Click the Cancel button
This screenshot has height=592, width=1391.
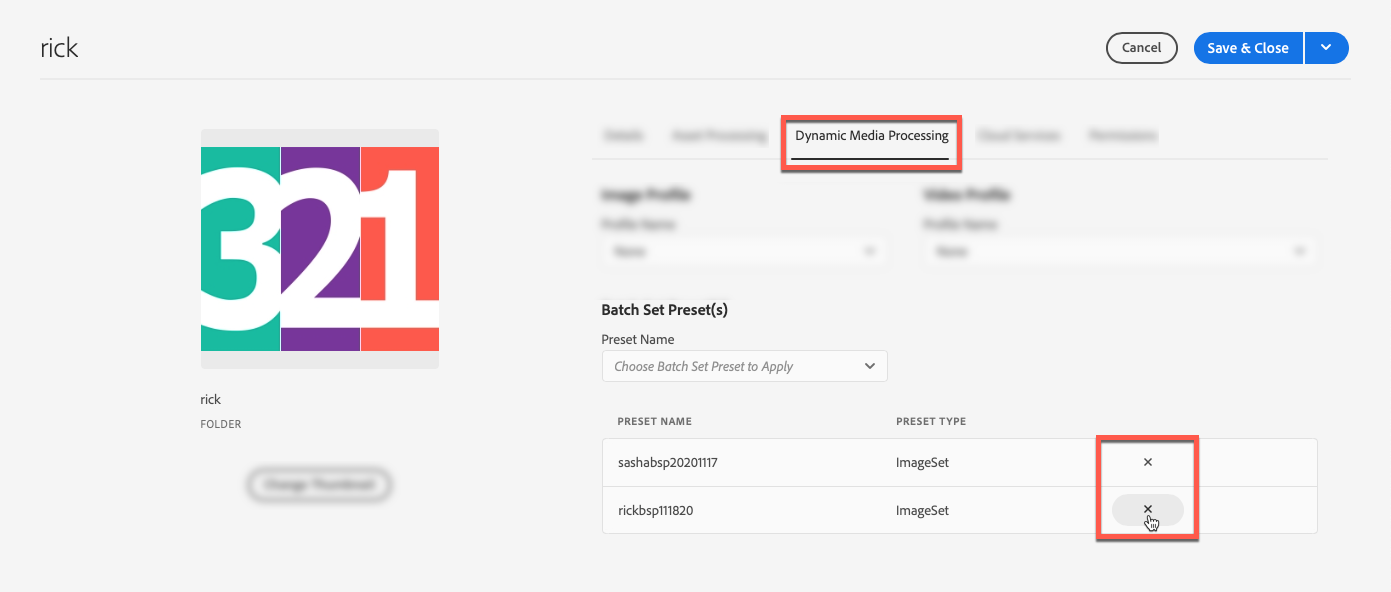tap(1142, 47)
